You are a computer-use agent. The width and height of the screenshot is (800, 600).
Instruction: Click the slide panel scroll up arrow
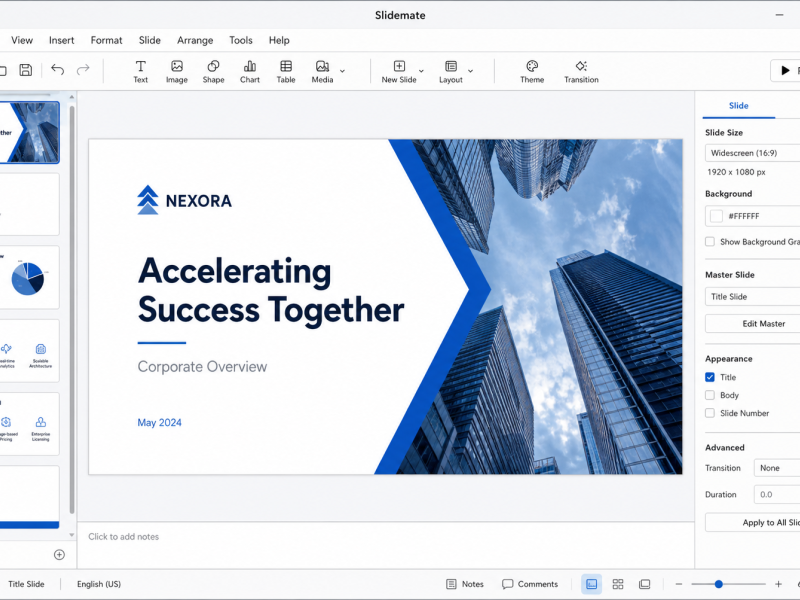tap(72, 97)
